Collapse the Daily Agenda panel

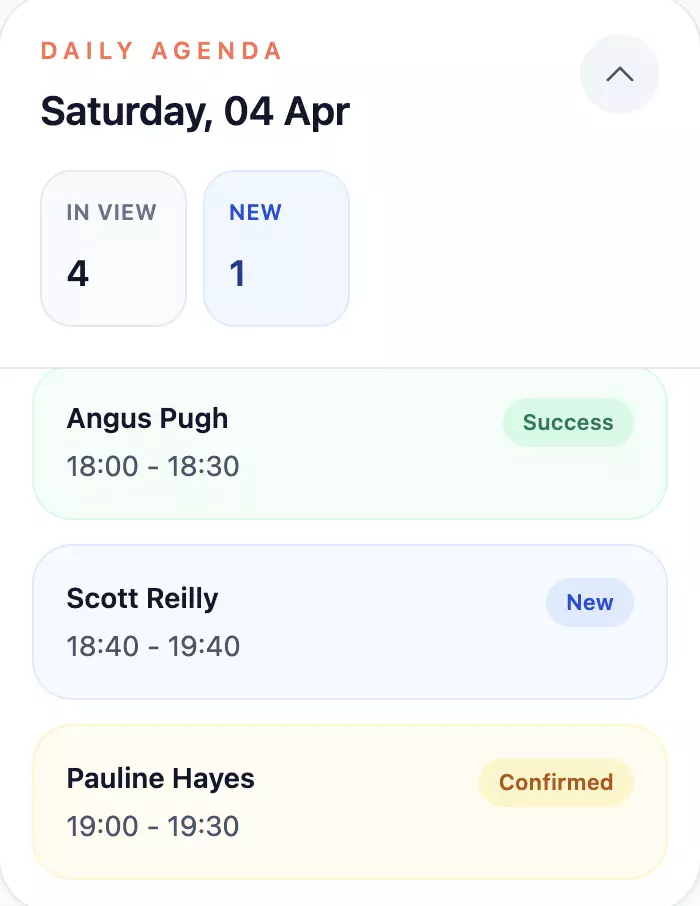(619, 74)
